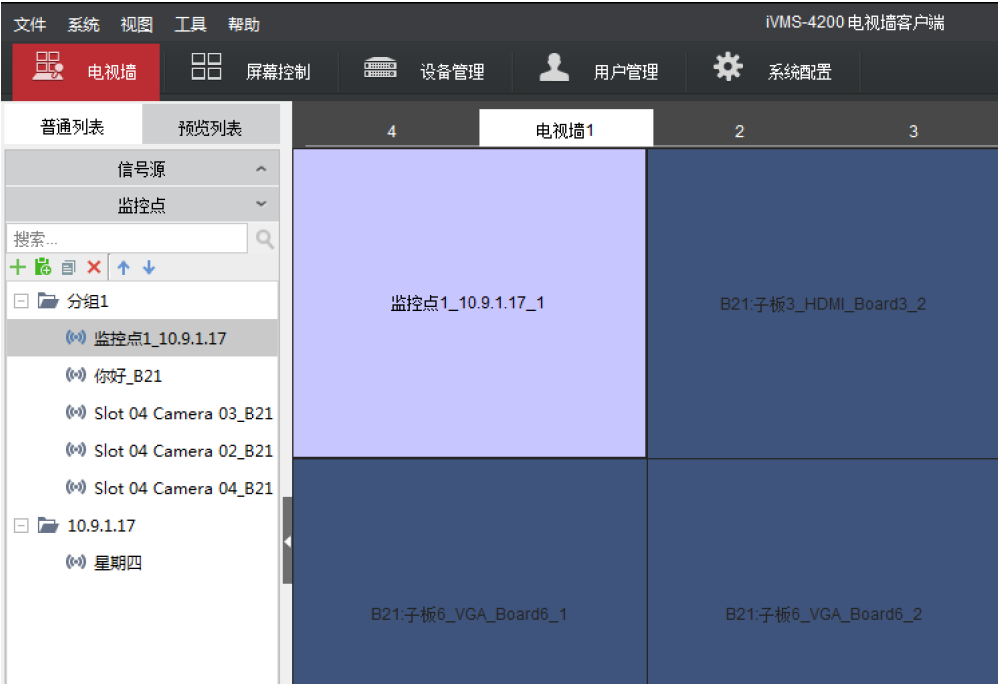Select camera 星期四 in the tree
The image size is (998, 684).
coord(116,562)
